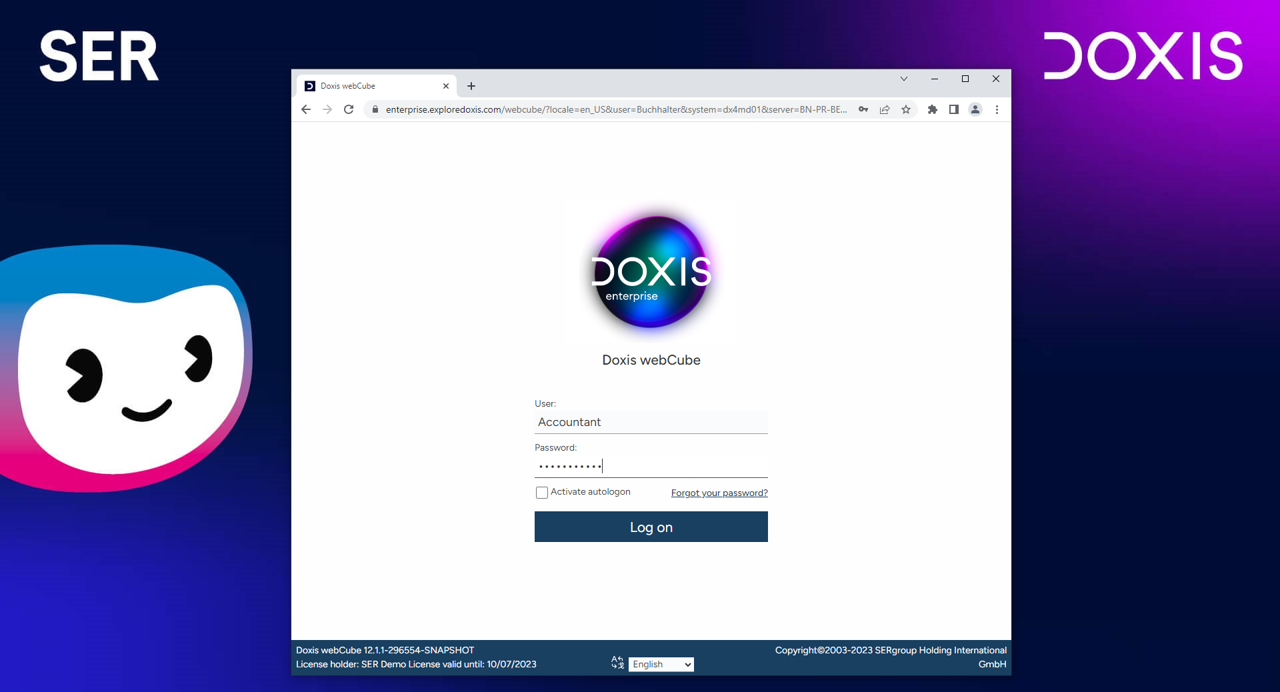The height and width of the screenshot is (692, 1280).
Task: Select the Doxis webCube browser tab
Action: pos(377,86)
